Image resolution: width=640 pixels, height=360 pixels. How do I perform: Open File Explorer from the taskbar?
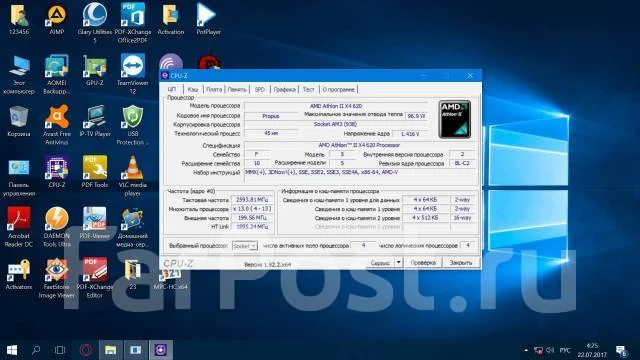pyautogui.click(x=111, y=350)
